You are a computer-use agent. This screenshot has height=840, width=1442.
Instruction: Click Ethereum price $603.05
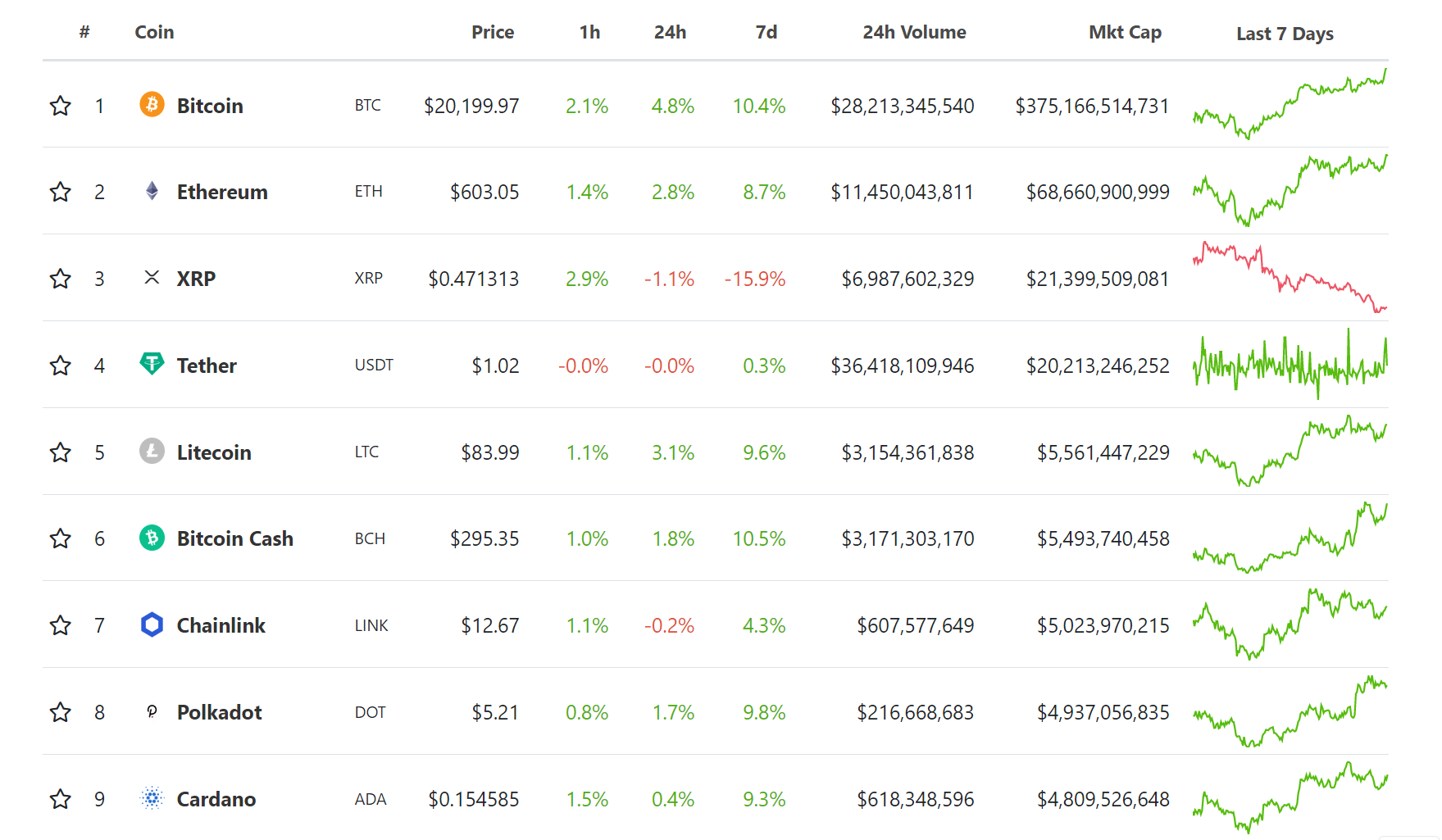click(x=484, y=192)
